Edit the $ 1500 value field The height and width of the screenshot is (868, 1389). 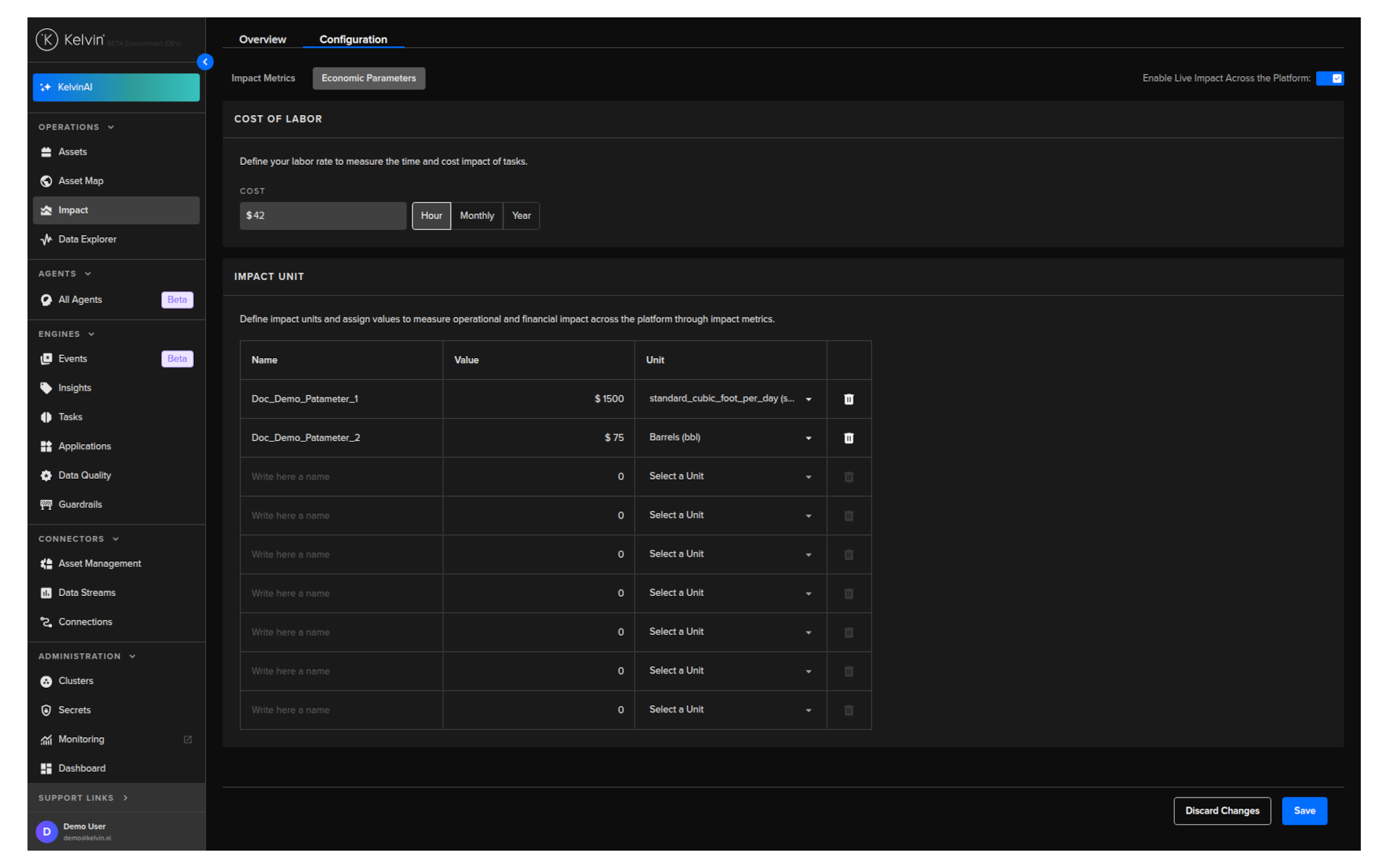point(538,399)
